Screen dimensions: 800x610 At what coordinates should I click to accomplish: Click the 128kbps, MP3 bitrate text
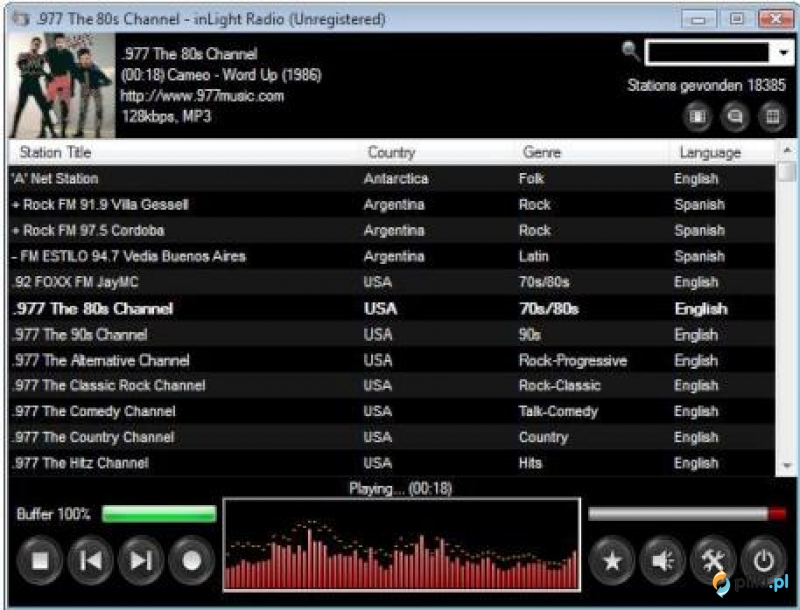point(166,116)
